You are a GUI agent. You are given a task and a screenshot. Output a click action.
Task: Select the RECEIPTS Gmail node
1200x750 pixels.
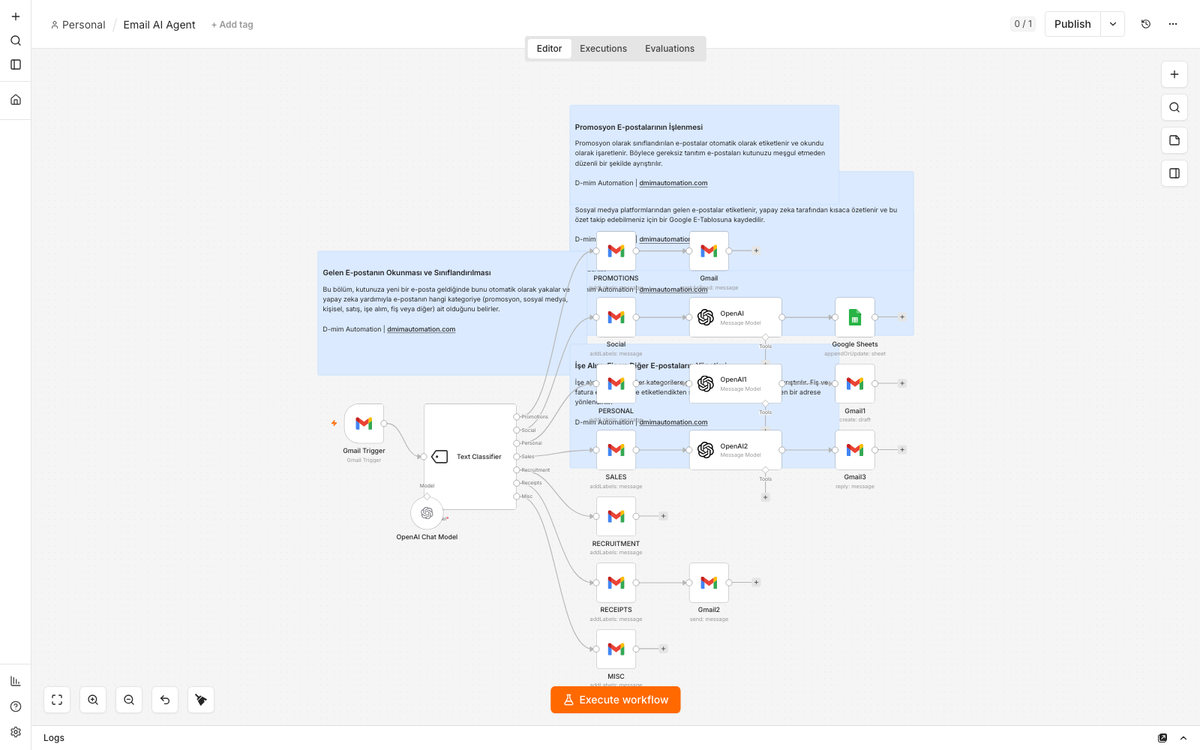[x=616, y=582]
